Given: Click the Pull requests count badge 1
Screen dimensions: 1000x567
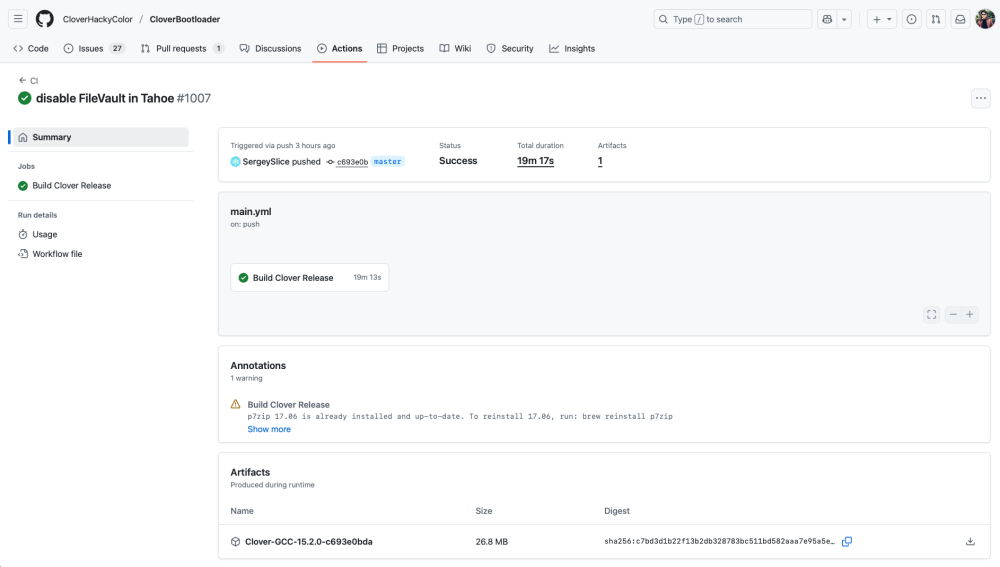Looking at the screenshot, I should [x=218, y=48].
